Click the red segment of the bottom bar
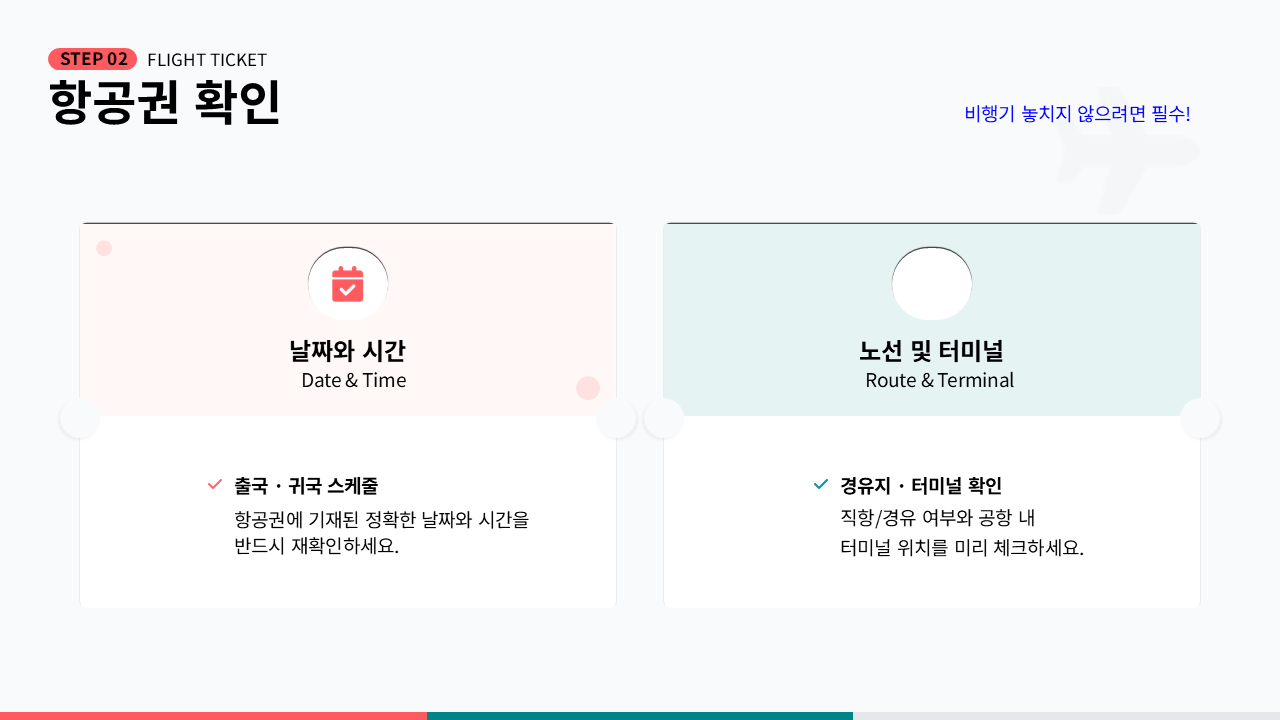This screenshot has height=720, width=1280. 213,715
